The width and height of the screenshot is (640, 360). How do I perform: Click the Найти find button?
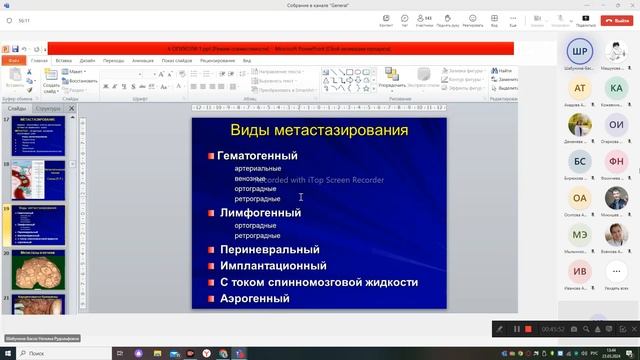(502, 71)
